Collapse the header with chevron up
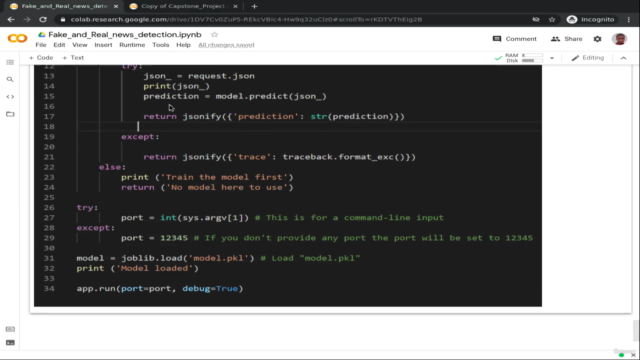640x360 pixels. 623,58
